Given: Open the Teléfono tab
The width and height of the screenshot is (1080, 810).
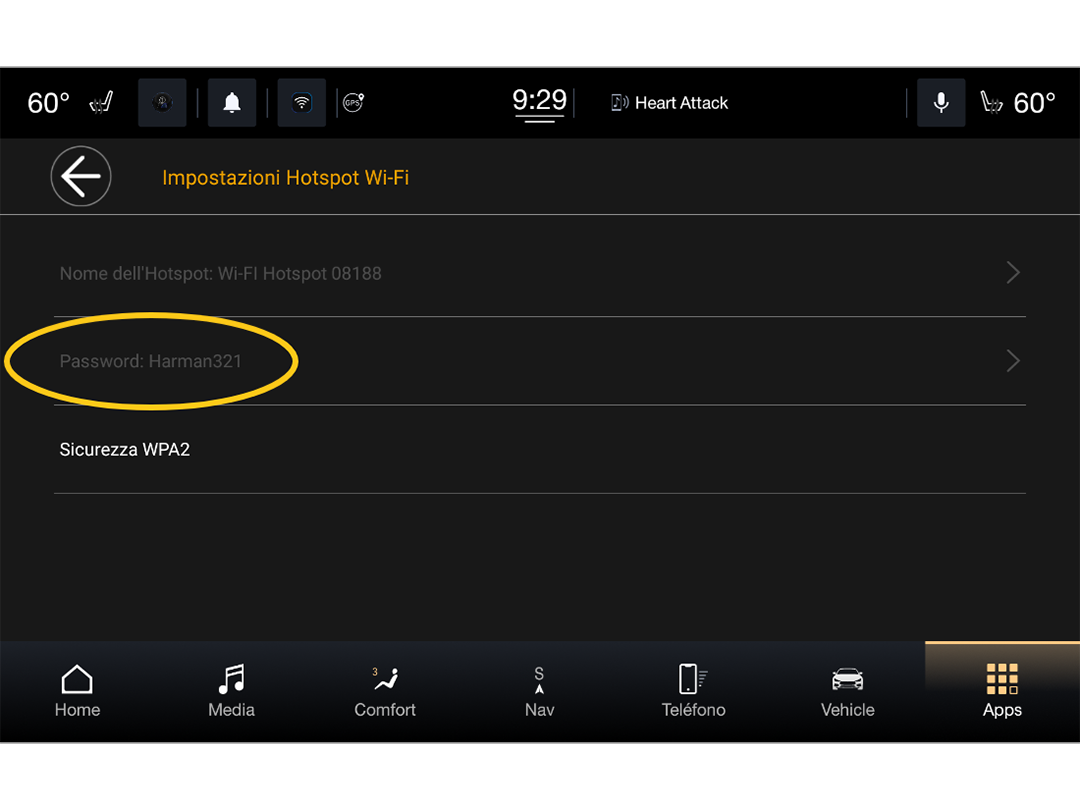Looking at the screenshot, I should pyautogui.click(x=694, y=692).
